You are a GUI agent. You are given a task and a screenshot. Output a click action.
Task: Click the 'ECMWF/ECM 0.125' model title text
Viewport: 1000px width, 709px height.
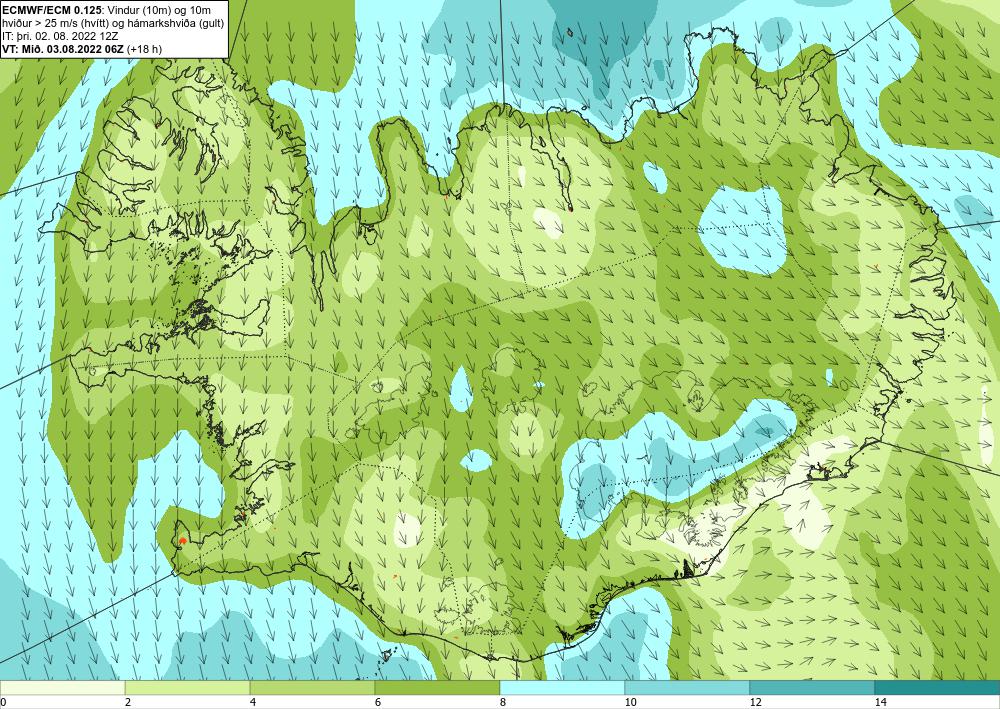point(51,10)
